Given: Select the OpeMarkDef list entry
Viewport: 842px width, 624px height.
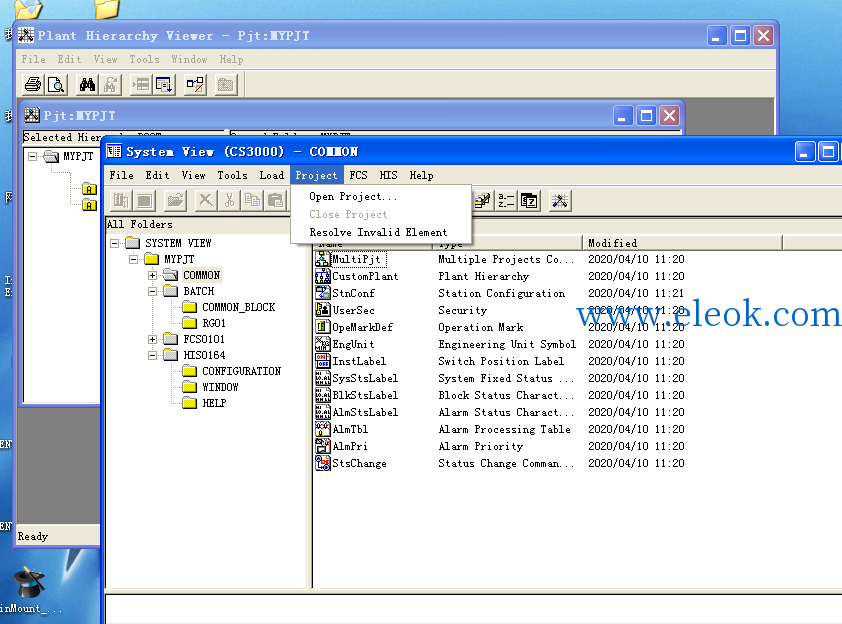Looking at the screenshot, I should (362, 327).
